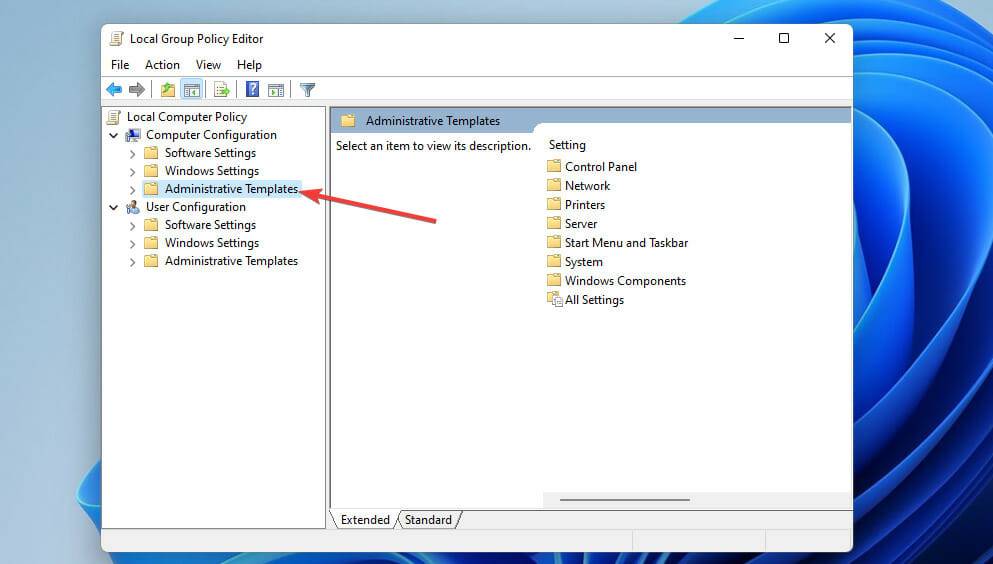Expand Administrative Templates under Computer Configuration
The height and width of the screenshot is (564, 993).
(133, 189)
